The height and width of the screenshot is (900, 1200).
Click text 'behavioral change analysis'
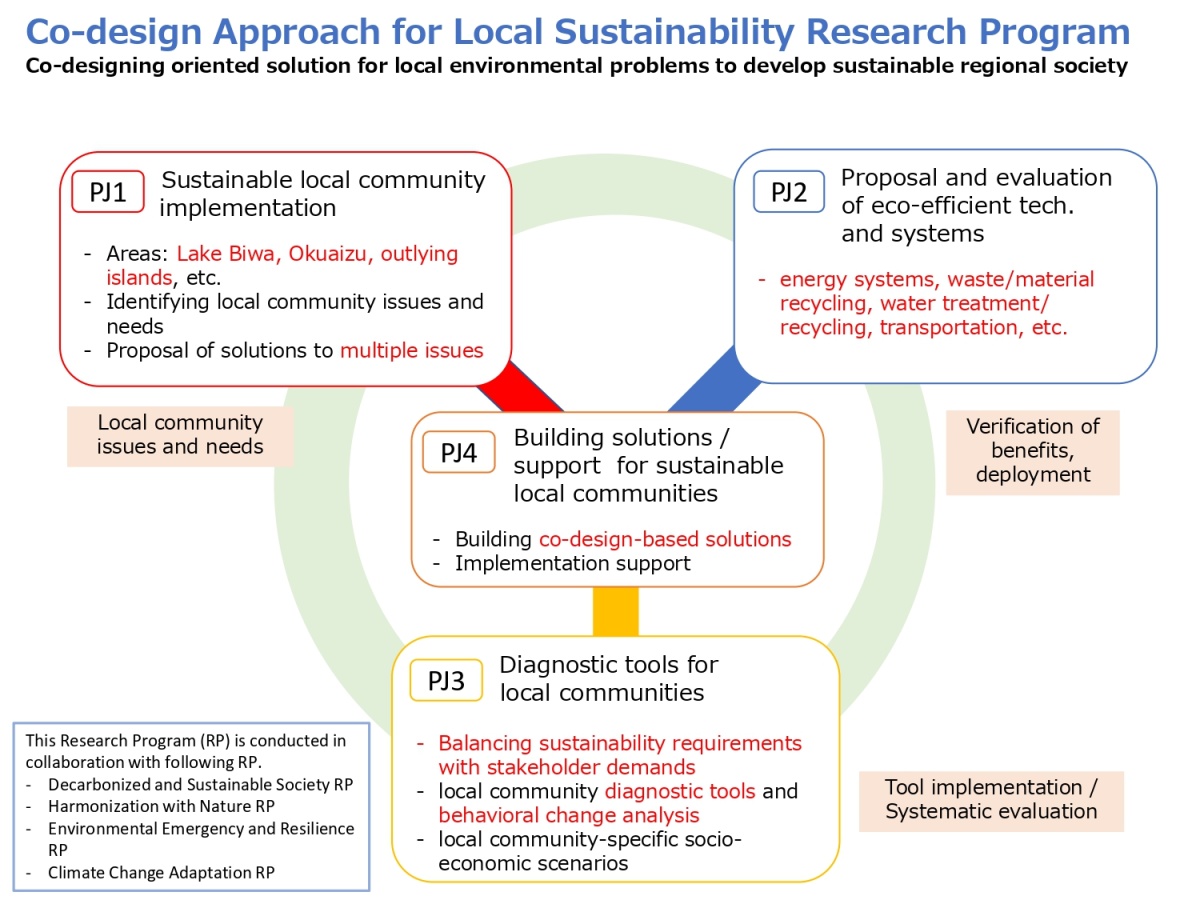point(568,815)
